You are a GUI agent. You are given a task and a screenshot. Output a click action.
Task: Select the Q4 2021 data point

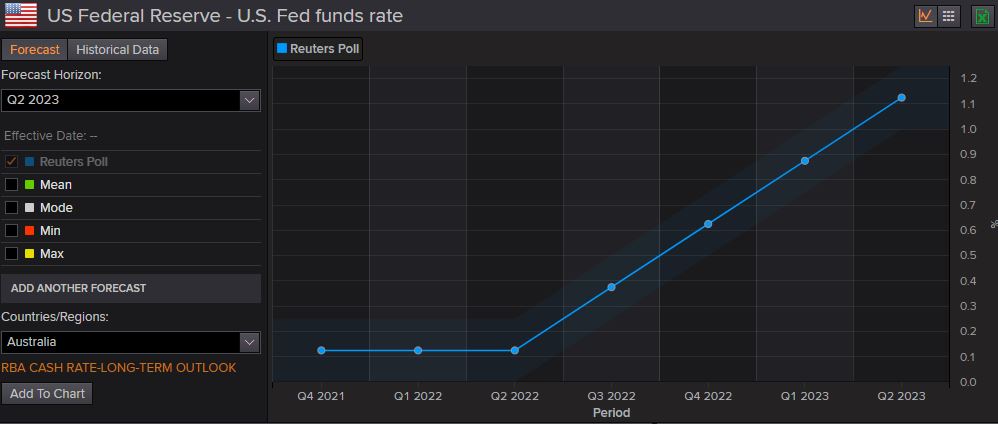(x=321, y=351)
